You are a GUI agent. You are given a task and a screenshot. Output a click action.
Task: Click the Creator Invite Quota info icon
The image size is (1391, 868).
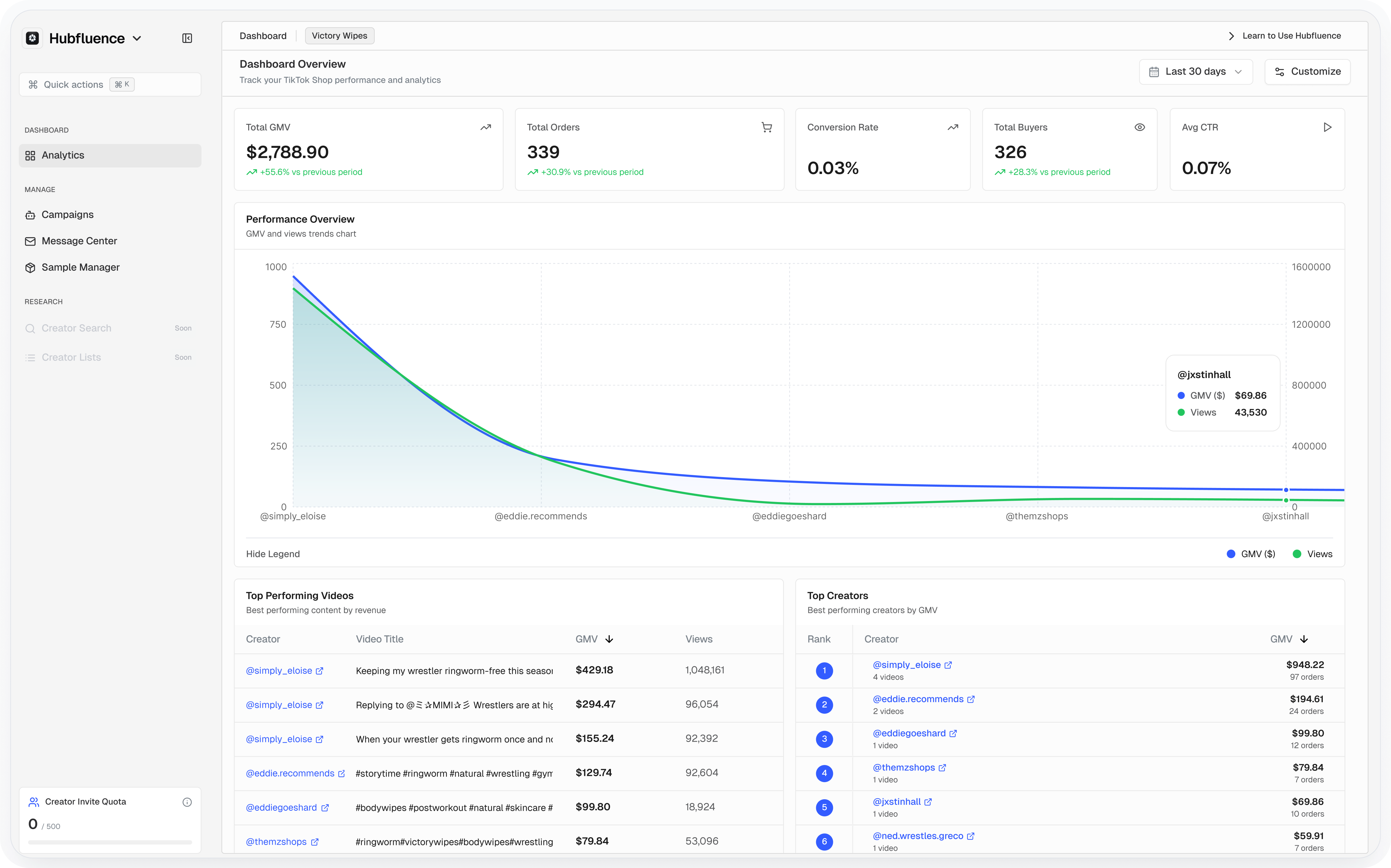pyautogui.click(x=187, y=802)
